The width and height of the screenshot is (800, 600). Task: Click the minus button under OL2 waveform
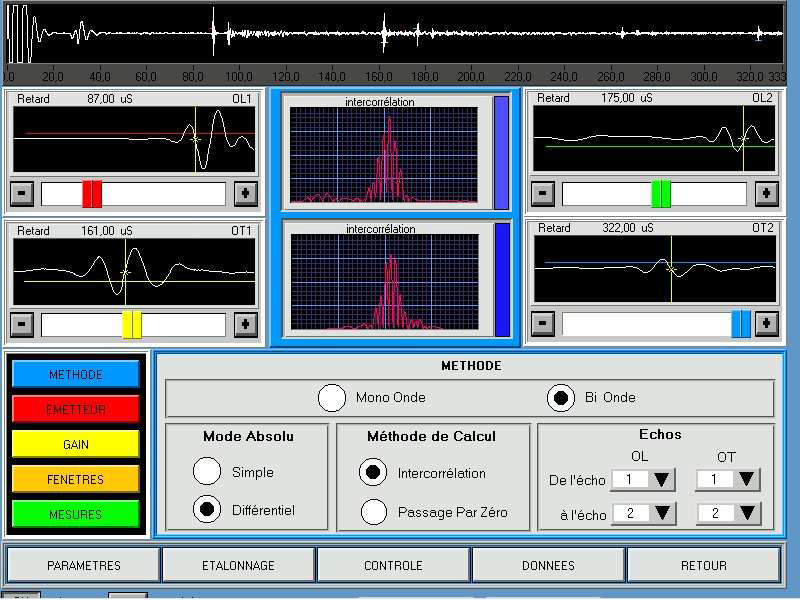click(x=542, y=194)
